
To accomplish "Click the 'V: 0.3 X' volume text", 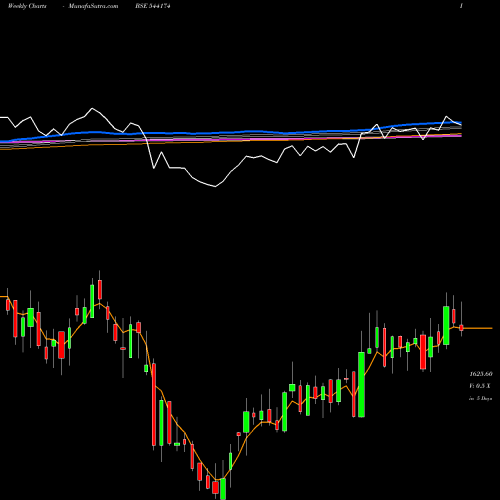I will click(480, 386).
